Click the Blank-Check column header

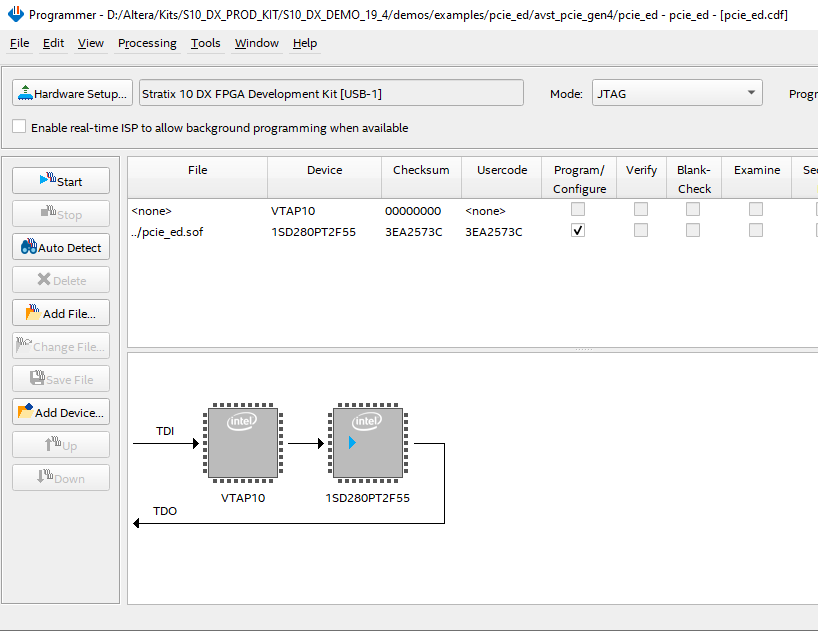pos(694,177)
